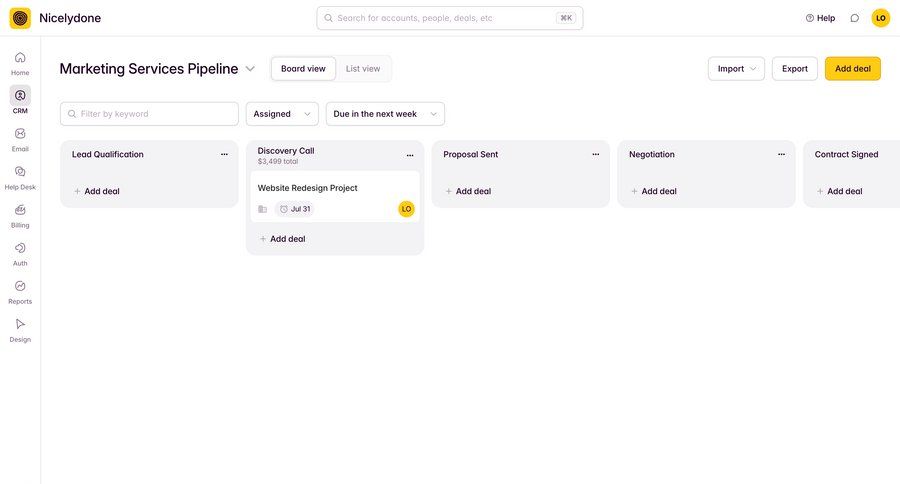The width and height of the screenshot is (900, 484).
Task: Add deal under Negotiation
Action: click(654, 191)
